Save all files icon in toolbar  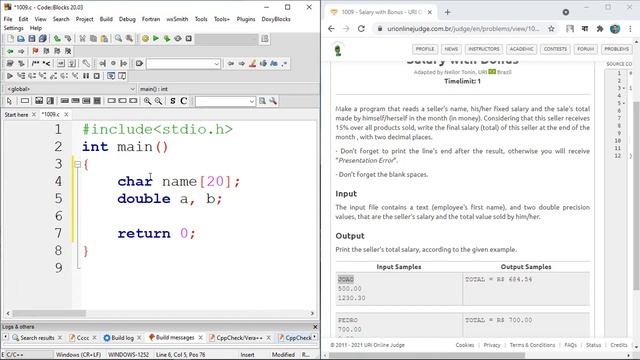[x=42, y=38]
